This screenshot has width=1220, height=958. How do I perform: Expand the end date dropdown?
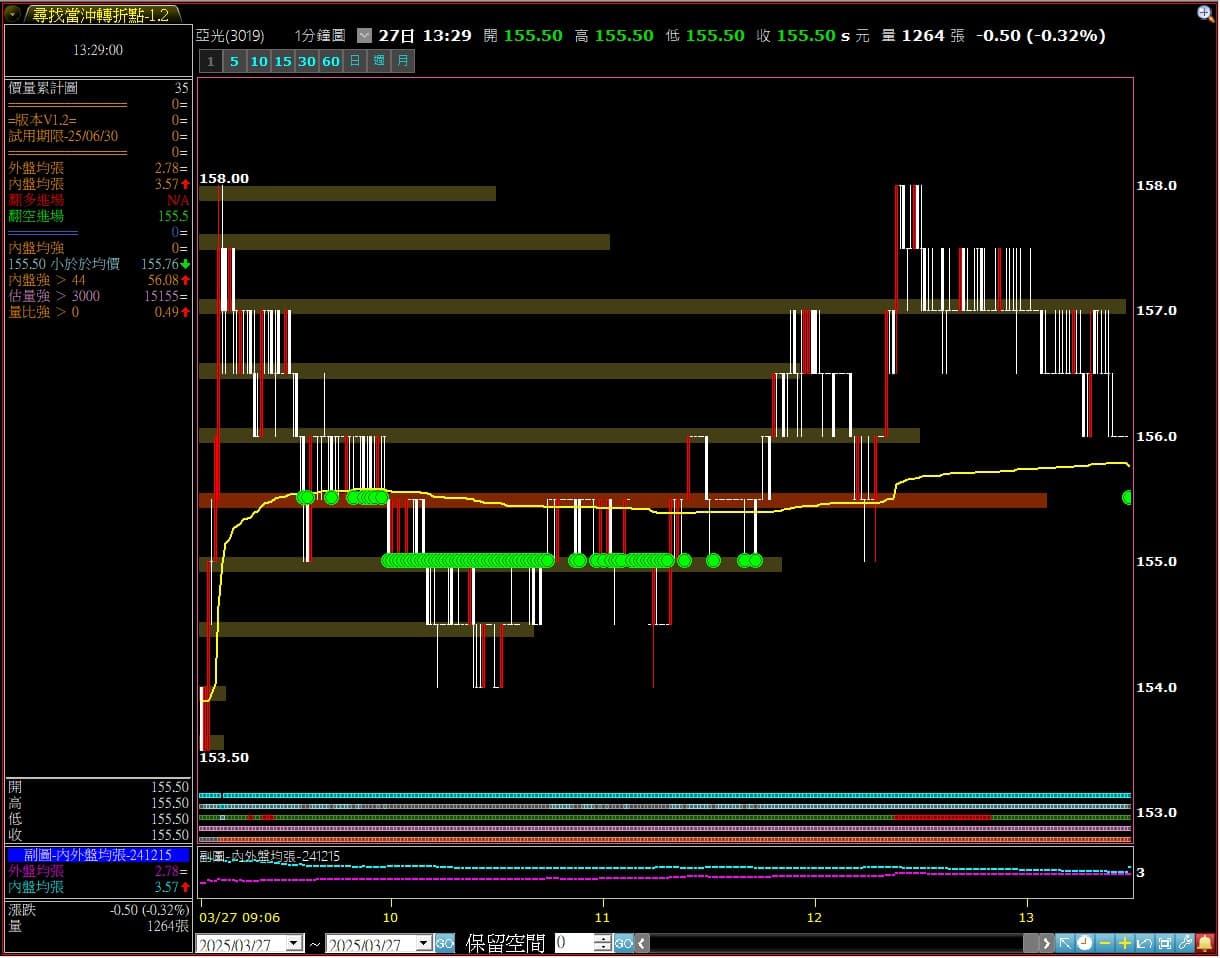(x=423, y=943)
